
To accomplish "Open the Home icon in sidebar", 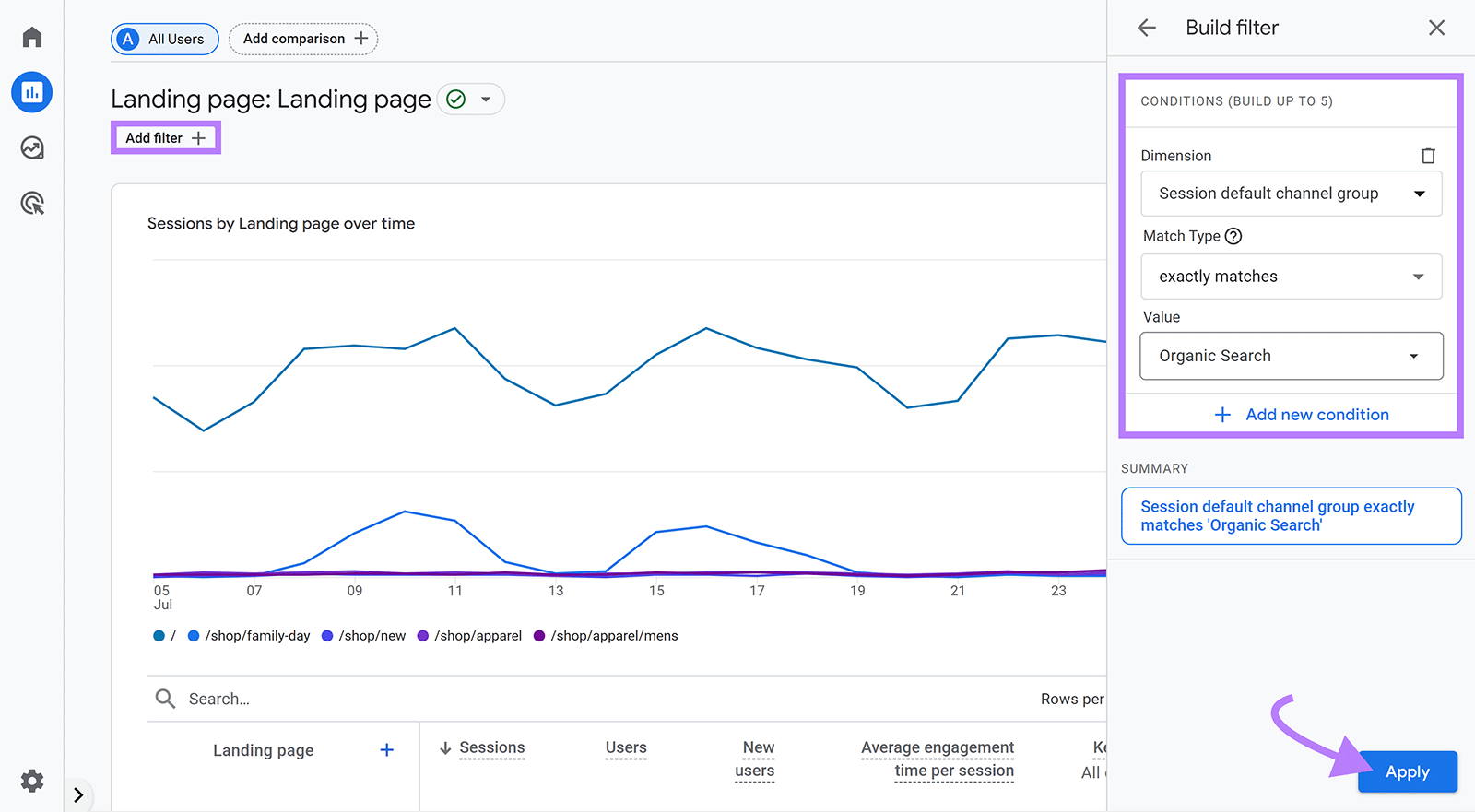I will tap(32, 37).
